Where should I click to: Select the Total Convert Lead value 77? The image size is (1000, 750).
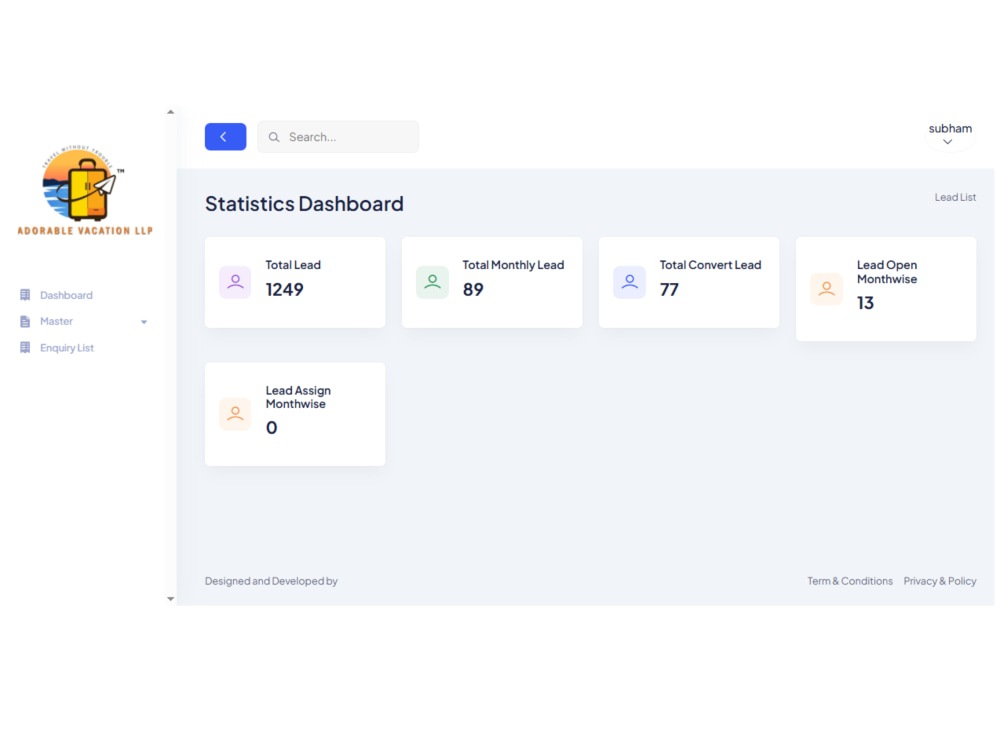[x=669, y=290]
